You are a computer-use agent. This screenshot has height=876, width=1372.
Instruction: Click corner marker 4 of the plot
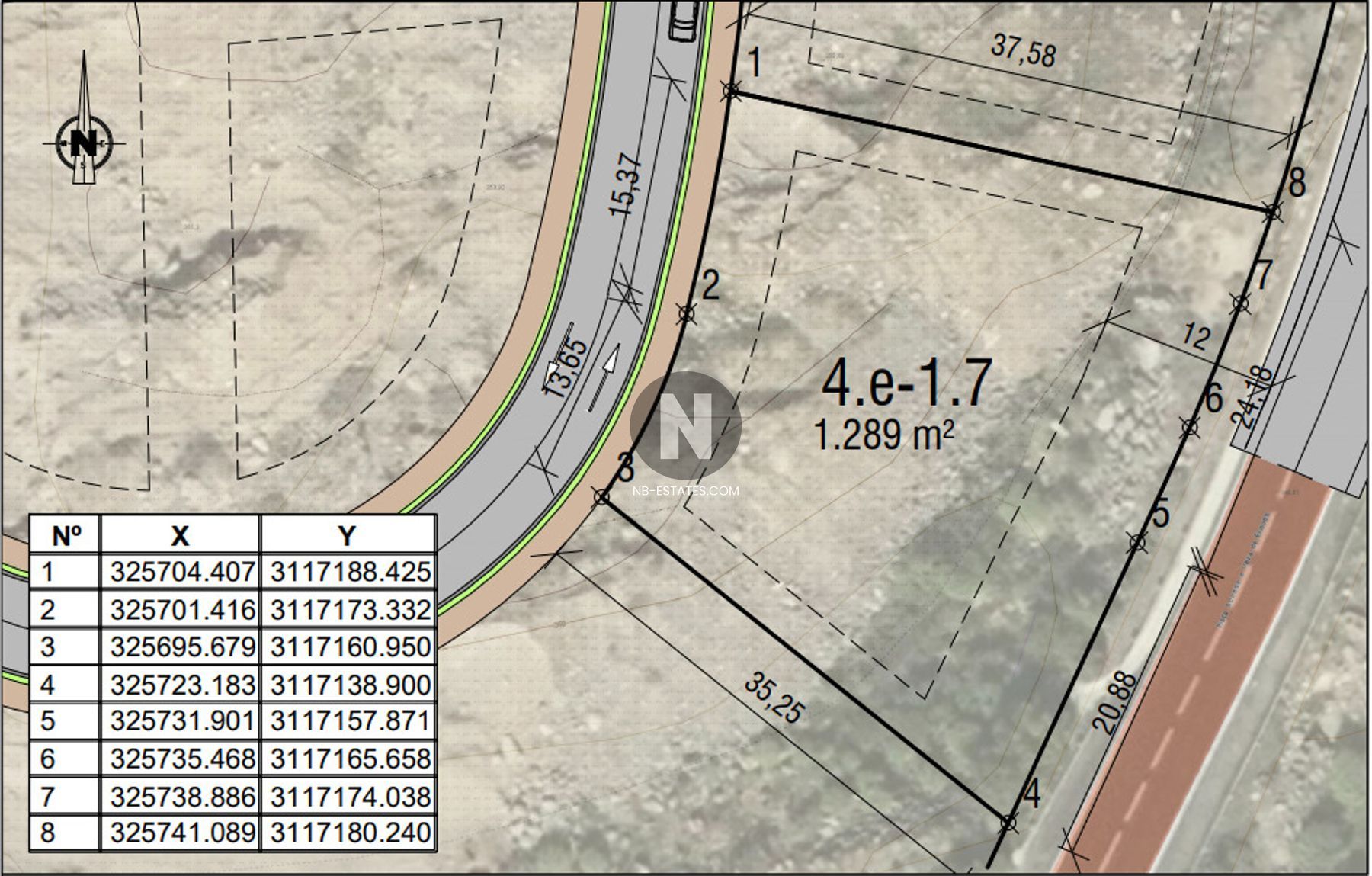1008,823
